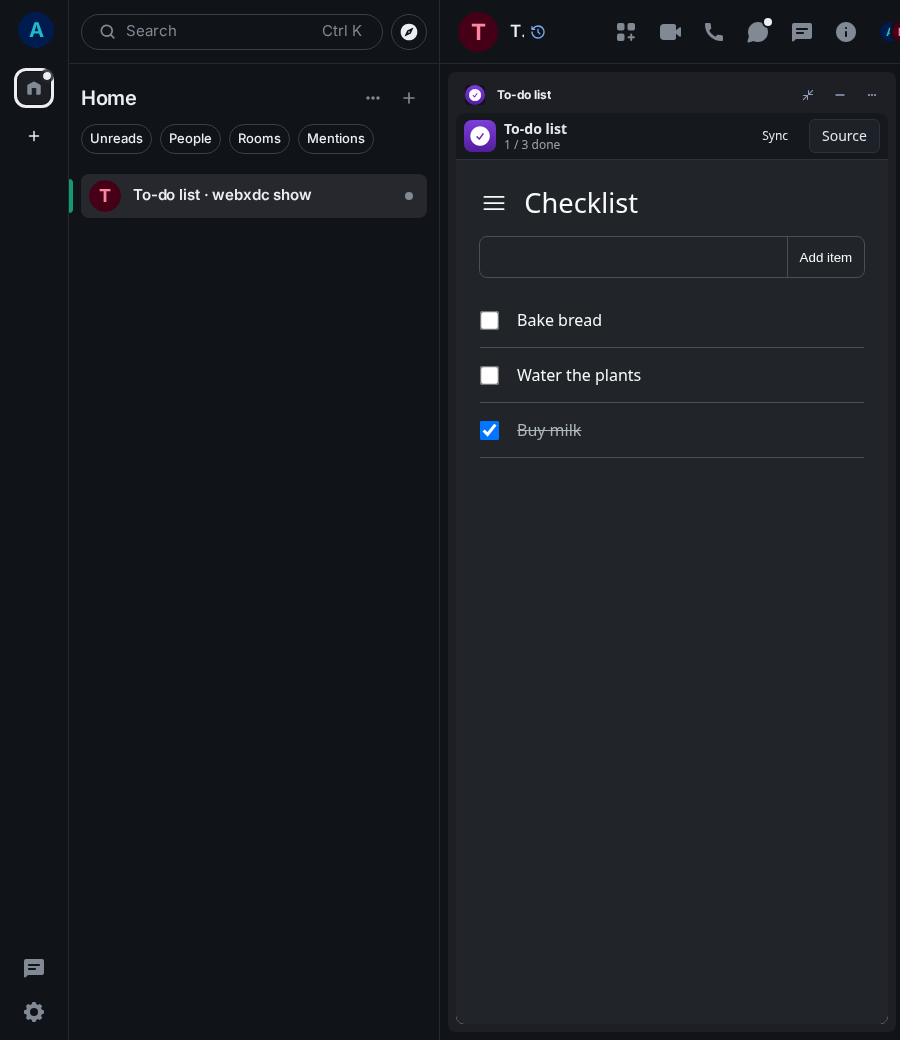This screenshot has width=900, height=1040.
Task: Select the Mentions filter
Action: tap(336, 139)
